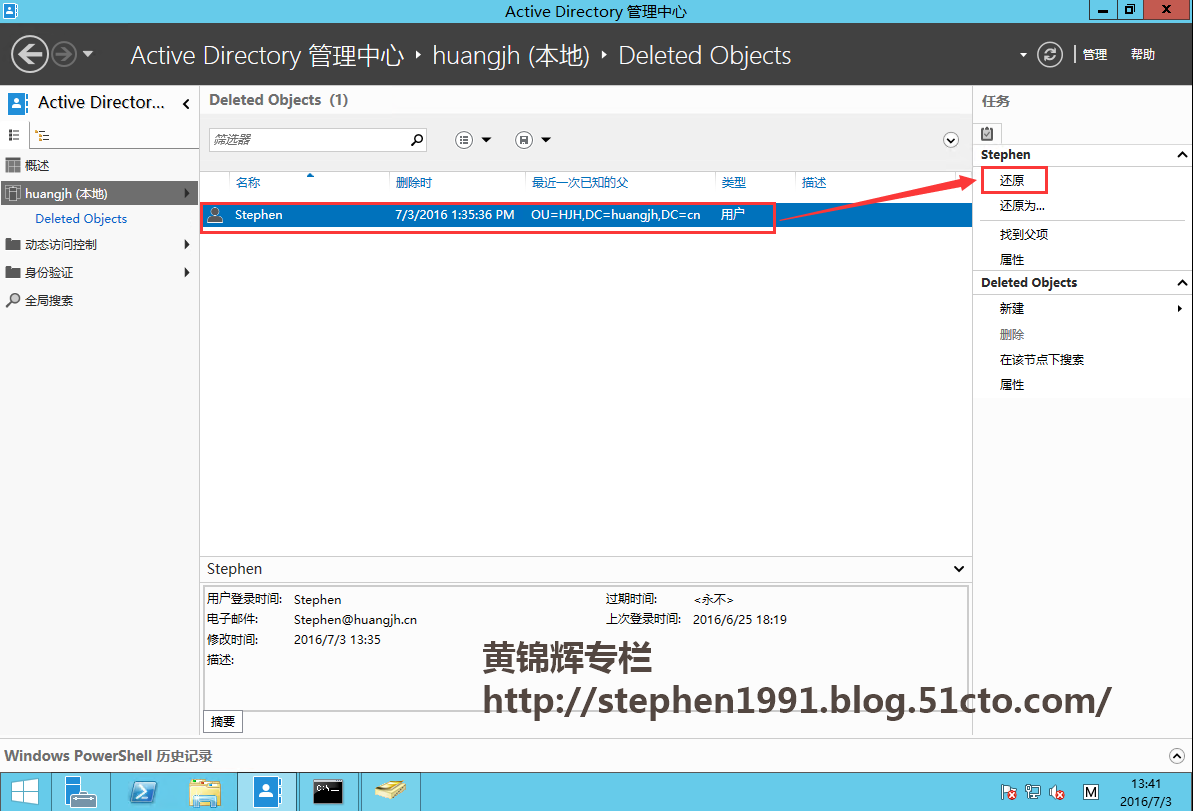Click 还原为... task
This screenshot has height=811, width=1193.
click(x=1022, y=205)
